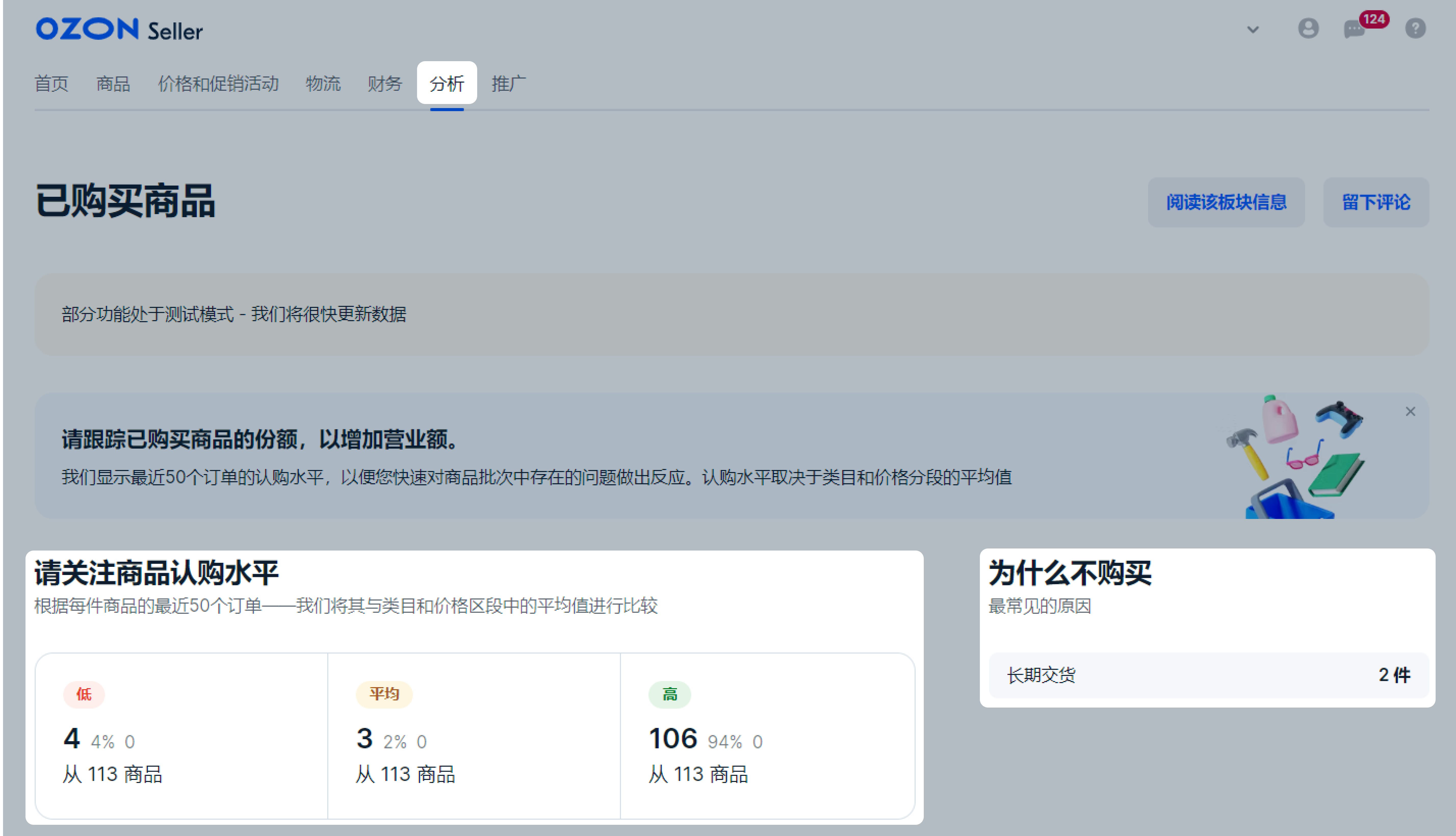The height and width of the screenshot is (836, 1456).
Task: Select the 平均 level card with 3 products
Action: pyautogui.click(x=474, y=736)
